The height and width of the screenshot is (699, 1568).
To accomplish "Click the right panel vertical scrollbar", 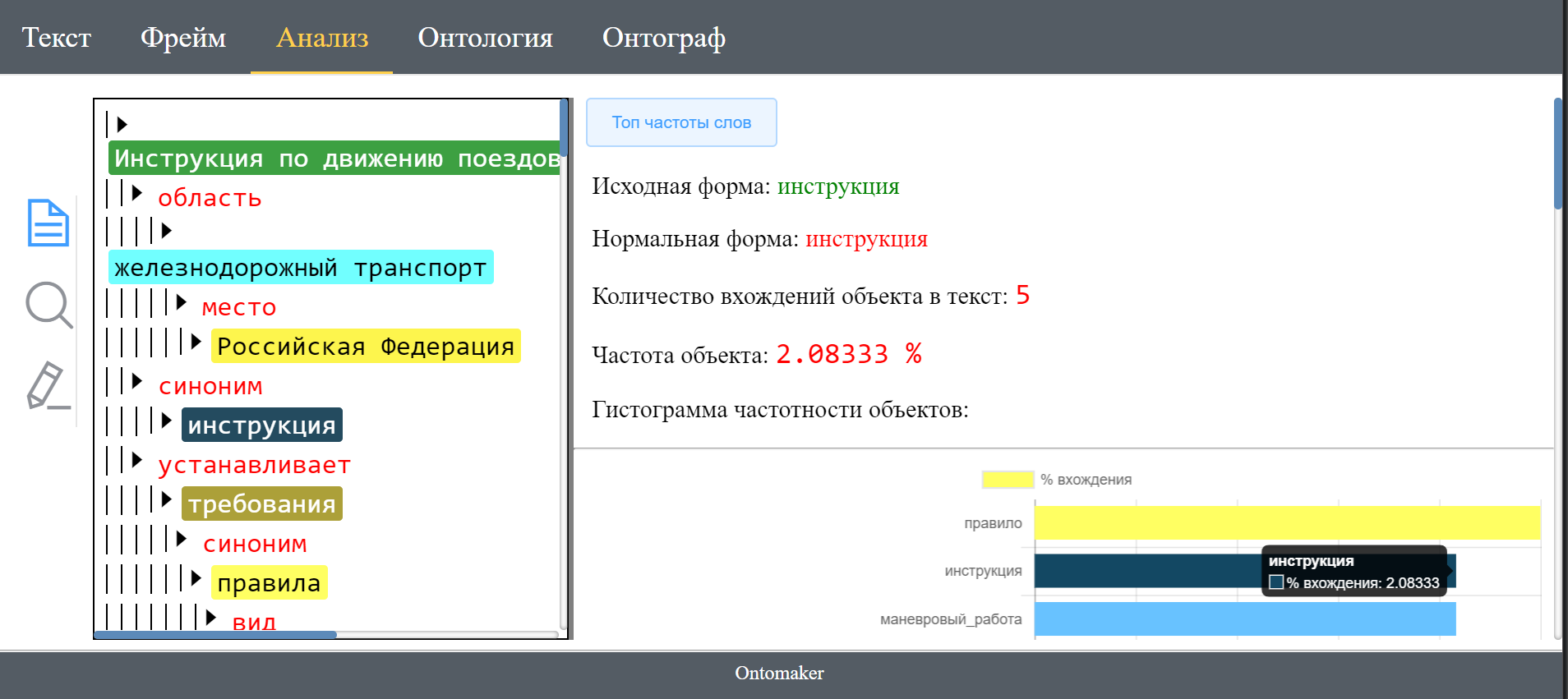I will point(1558,154).
